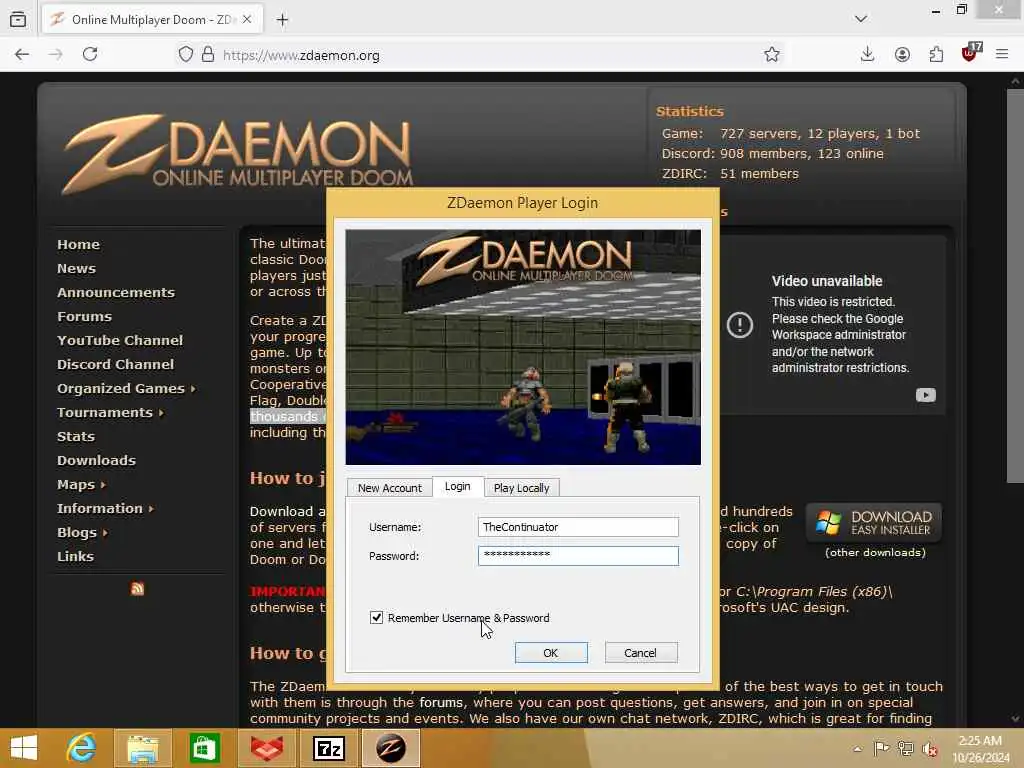Cancel the ZDaemon login dialog
The height and width of the screenshot is (768, 1024).
pyautogui.click(x=640, y=652)
